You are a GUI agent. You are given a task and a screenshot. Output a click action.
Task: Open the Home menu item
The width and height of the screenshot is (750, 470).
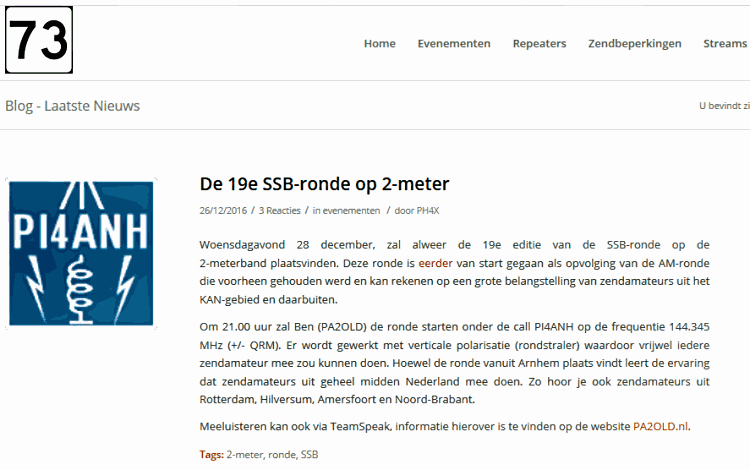[x=380, y=44]
